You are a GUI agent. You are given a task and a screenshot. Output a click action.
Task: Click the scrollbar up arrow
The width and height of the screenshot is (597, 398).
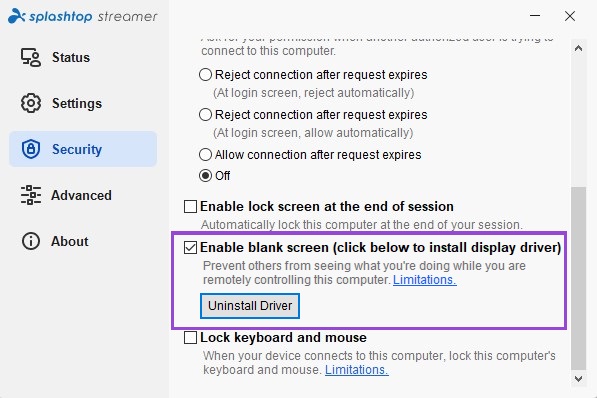(x=578, y=48)
